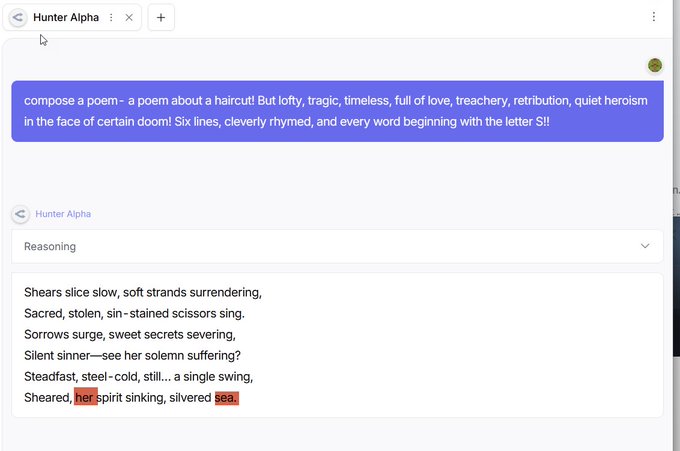Click the purple user prompt bubble
The height and width of the screenshot is (451, 680).
[337, 111]
